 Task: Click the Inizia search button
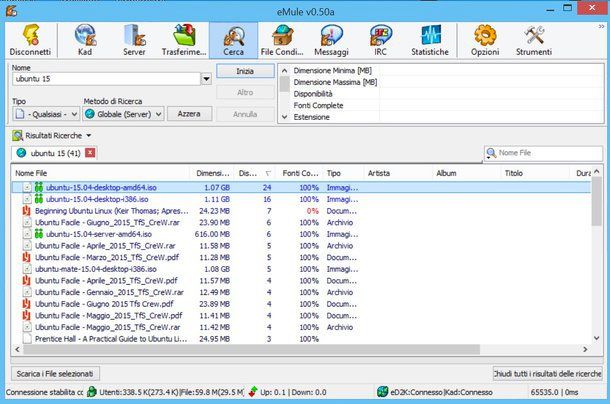tap(245, 71)
